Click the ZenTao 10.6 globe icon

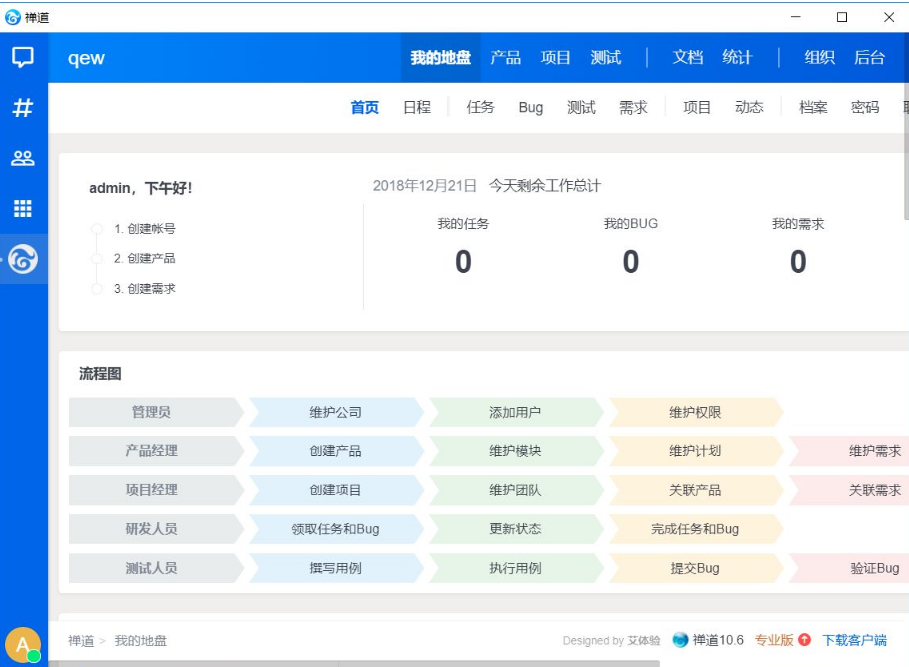pos(680,640)
